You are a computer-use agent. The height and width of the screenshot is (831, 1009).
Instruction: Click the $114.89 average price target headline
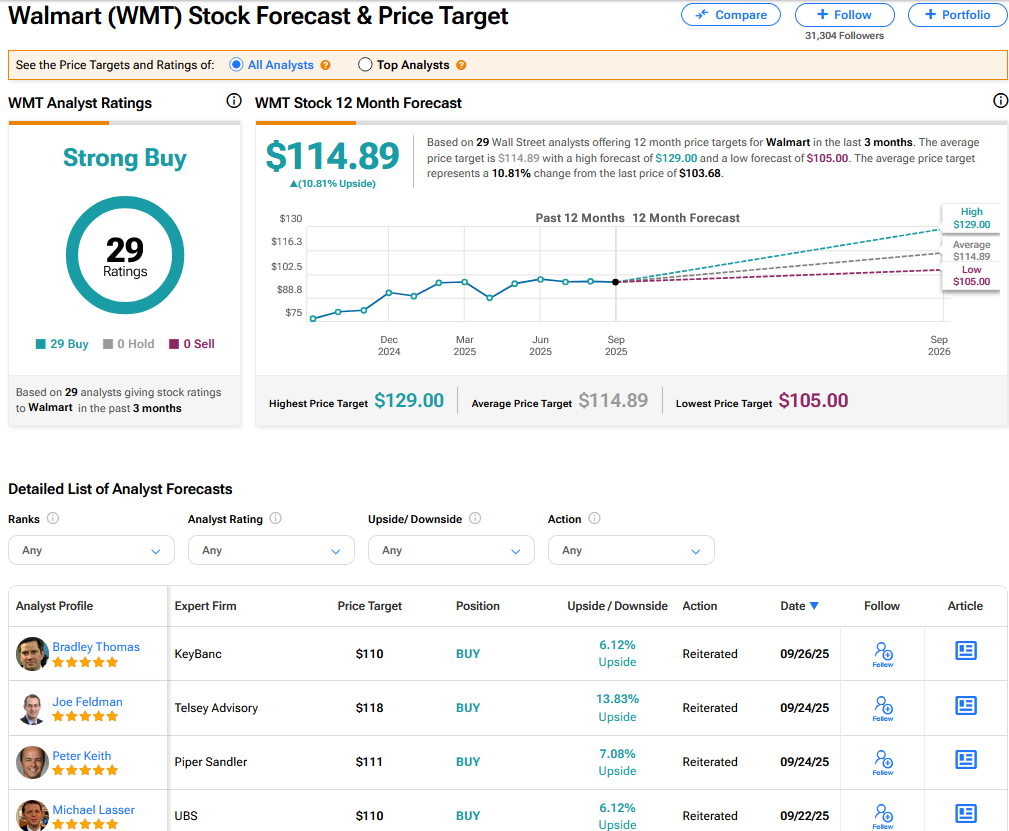tap(332, 156)
